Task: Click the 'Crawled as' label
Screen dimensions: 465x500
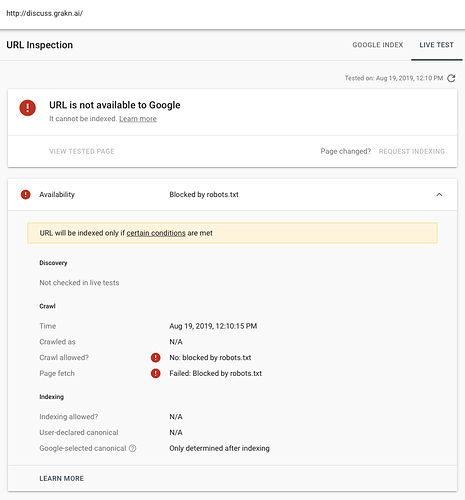Action: tap(57, 342)
